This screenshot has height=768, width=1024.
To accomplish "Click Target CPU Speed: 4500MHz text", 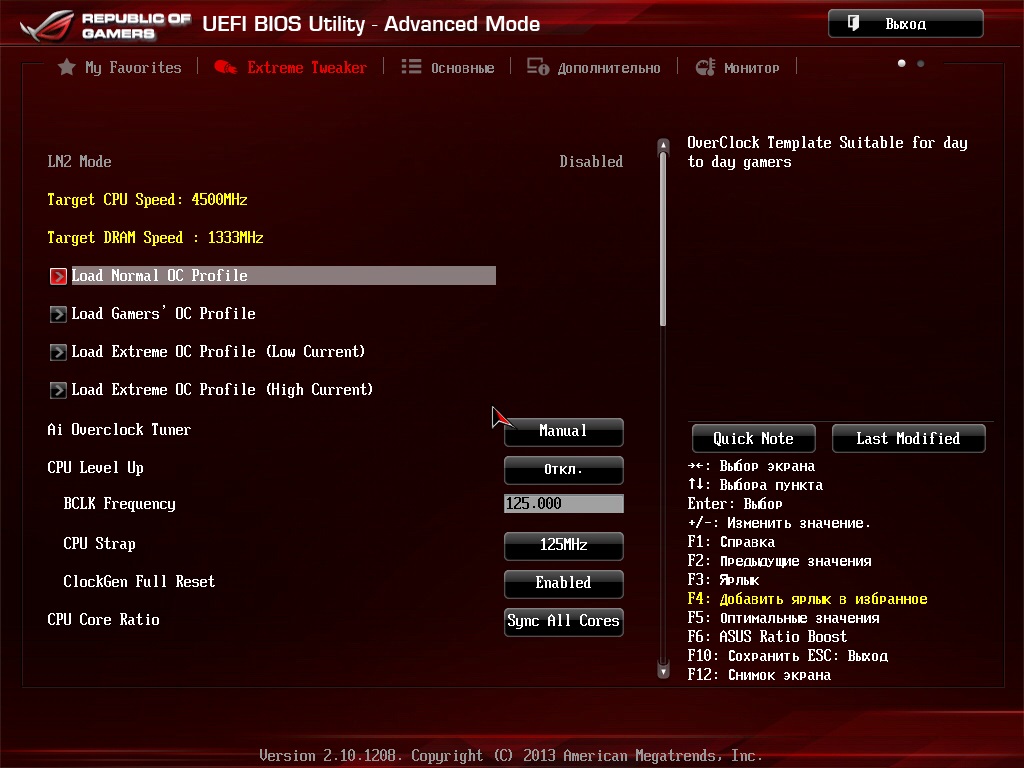I will point(148,200).
